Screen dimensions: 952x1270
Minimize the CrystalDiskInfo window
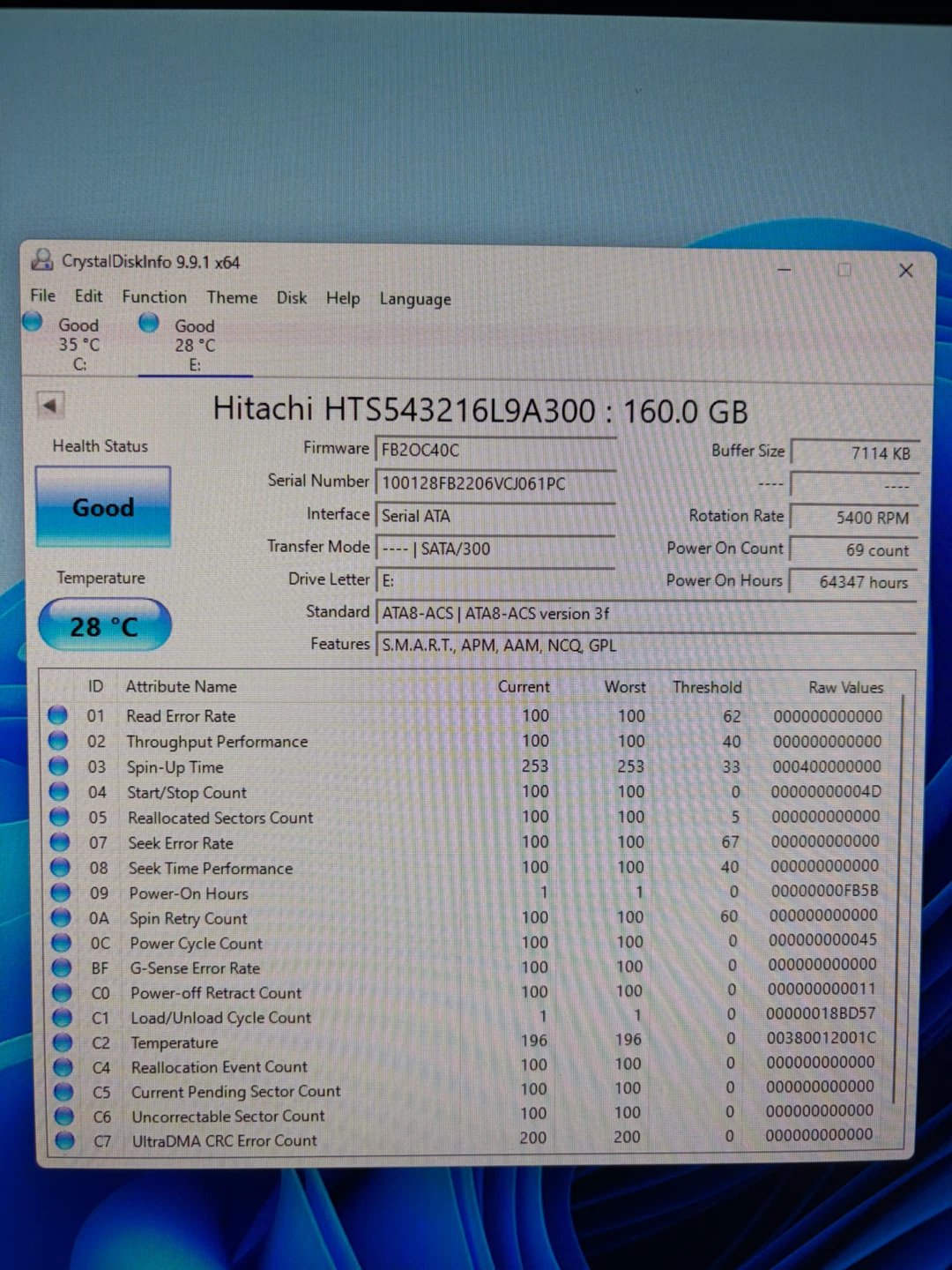[x=784, y=269]
